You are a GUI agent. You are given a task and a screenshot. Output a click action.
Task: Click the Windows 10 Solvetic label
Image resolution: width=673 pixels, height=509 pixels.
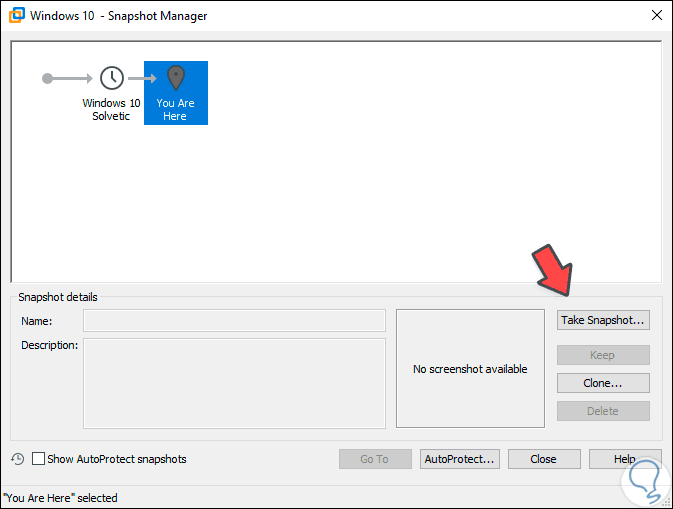(111, 109)
